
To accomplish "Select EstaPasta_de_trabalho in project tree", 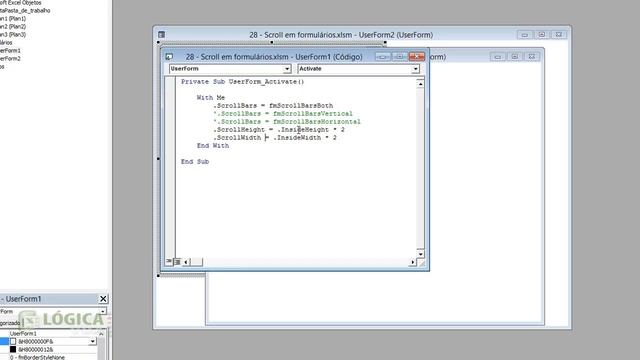I will coord(25,11).
